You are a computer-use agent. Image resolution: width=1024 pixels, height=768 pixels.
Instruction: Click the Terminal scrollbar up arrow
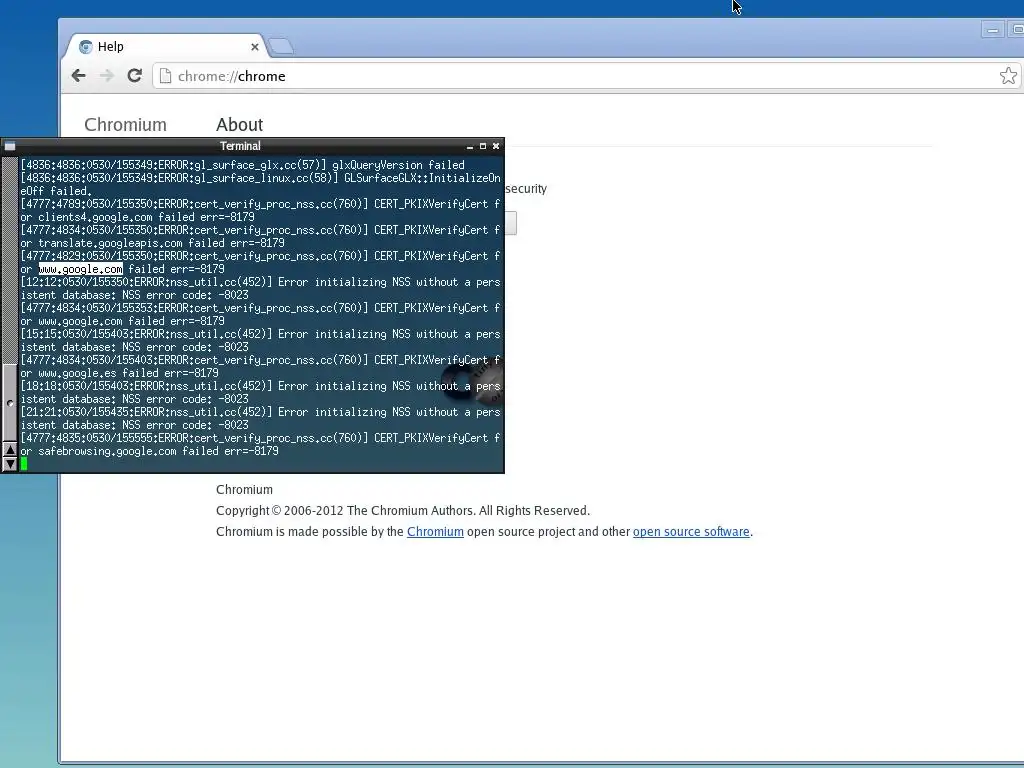tap(10, 450)
